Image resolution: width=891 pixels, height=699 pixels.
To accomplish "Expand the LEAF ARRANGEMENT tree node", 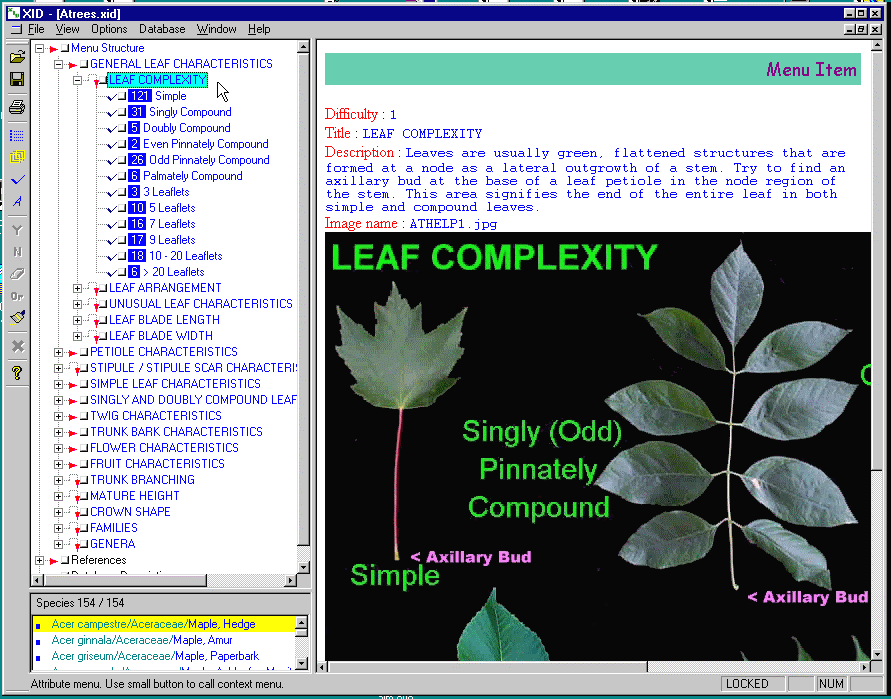I will pos(78,289).
